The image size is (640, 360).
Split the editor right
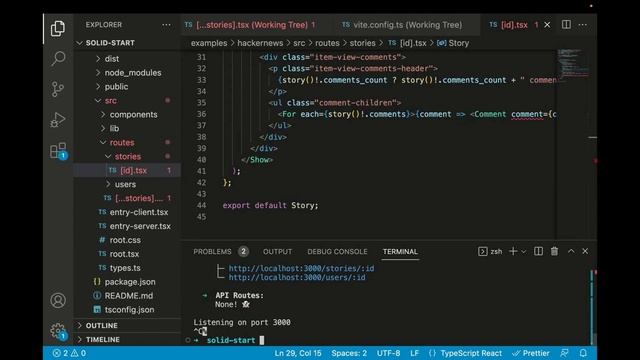566,24
